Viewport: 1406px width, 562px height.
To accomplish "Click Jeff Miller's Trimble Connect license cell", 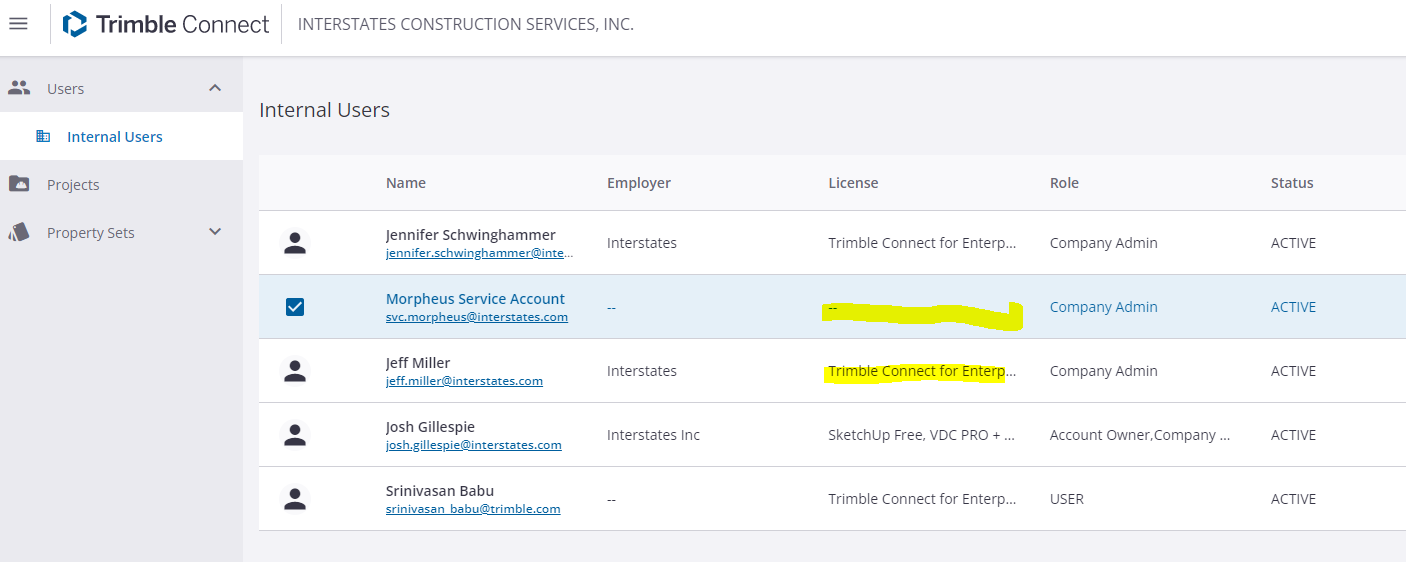I will [922, 371].
